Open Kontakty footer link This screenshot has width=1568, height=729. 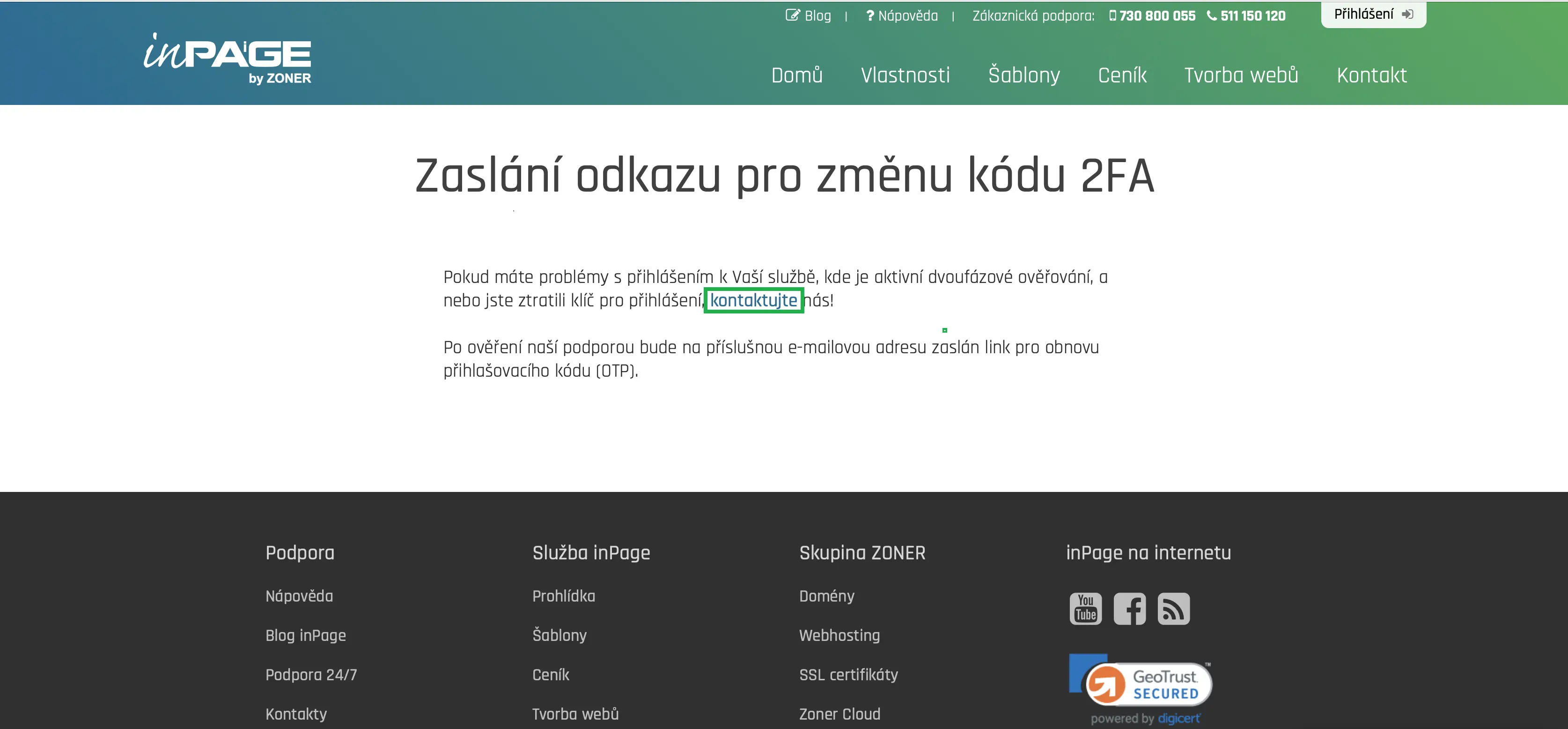coord(296,714)
